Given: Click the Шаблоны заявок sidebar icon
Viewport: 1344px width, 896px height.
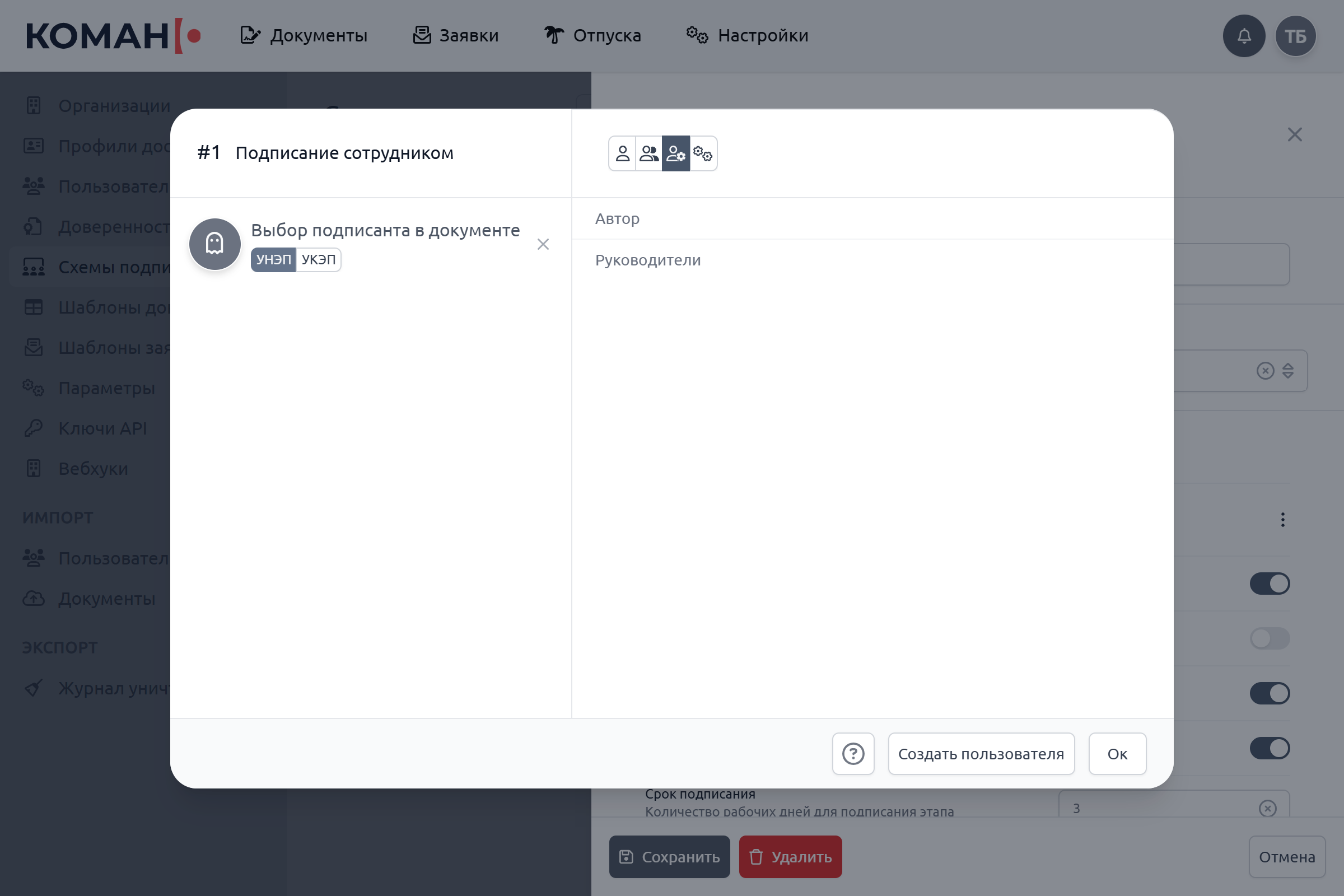Looking at the screenshot, I should (x=34, y=347).
